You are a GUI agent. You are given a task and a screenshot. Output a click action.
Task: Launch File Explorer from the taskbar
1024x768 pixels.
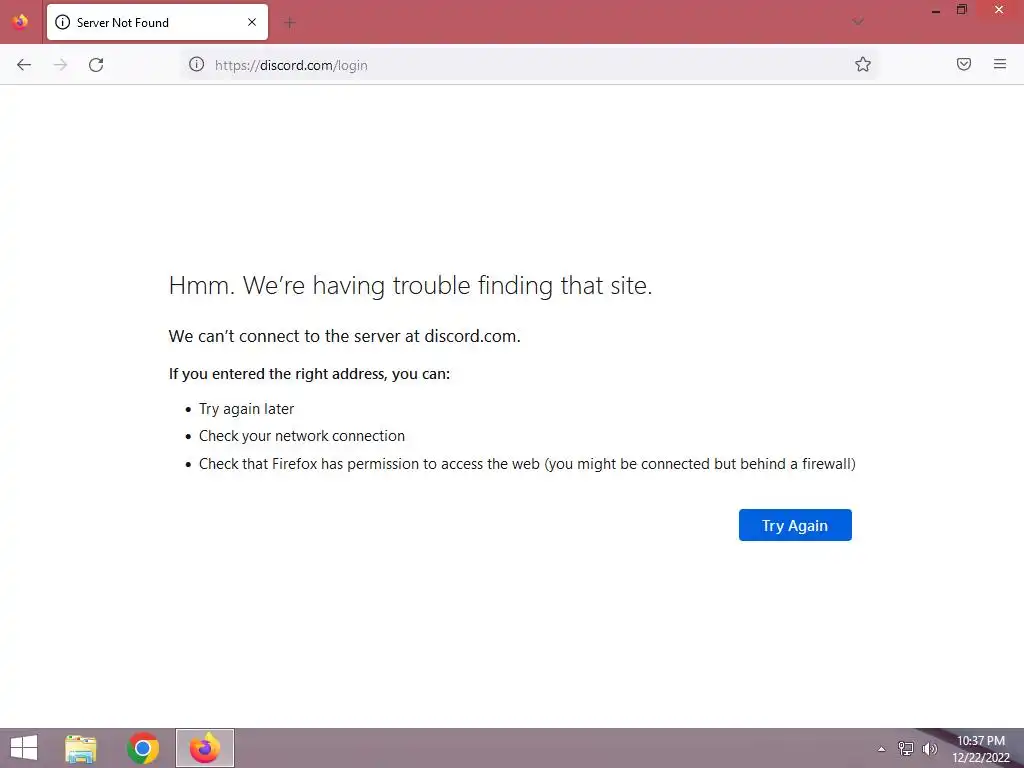(x=81, y=748)
